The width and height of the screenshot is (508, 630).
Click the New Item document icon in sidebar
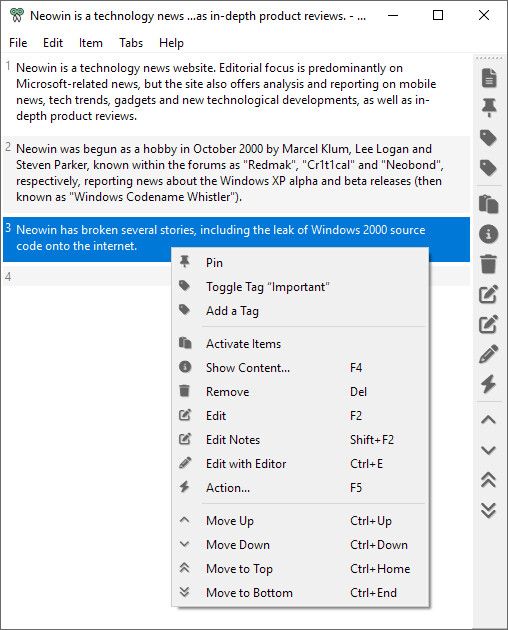pyautogui.click(x=489, y=78)
